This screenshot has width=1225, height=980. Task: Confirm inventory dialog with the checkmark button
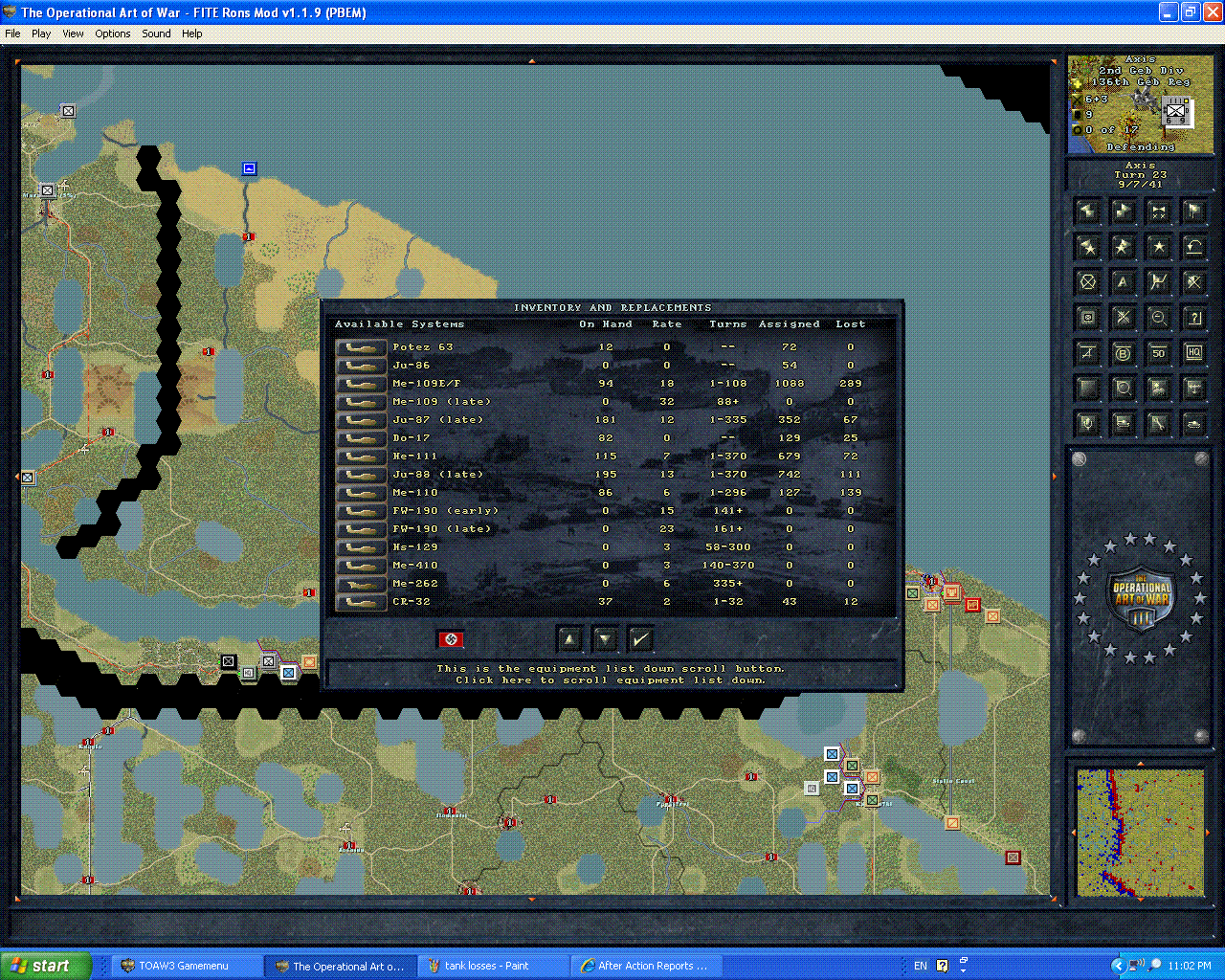pyautogui.click(x=639, y=638)
